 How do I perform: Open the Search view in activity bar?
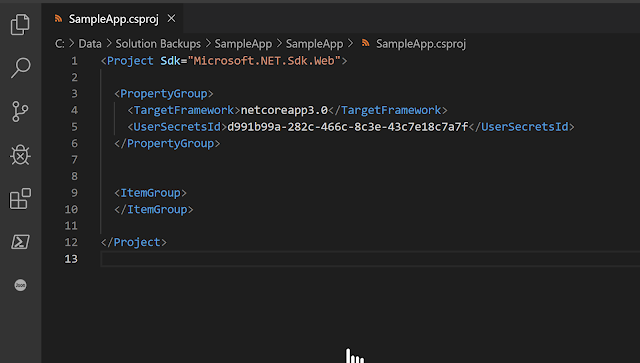20,68
